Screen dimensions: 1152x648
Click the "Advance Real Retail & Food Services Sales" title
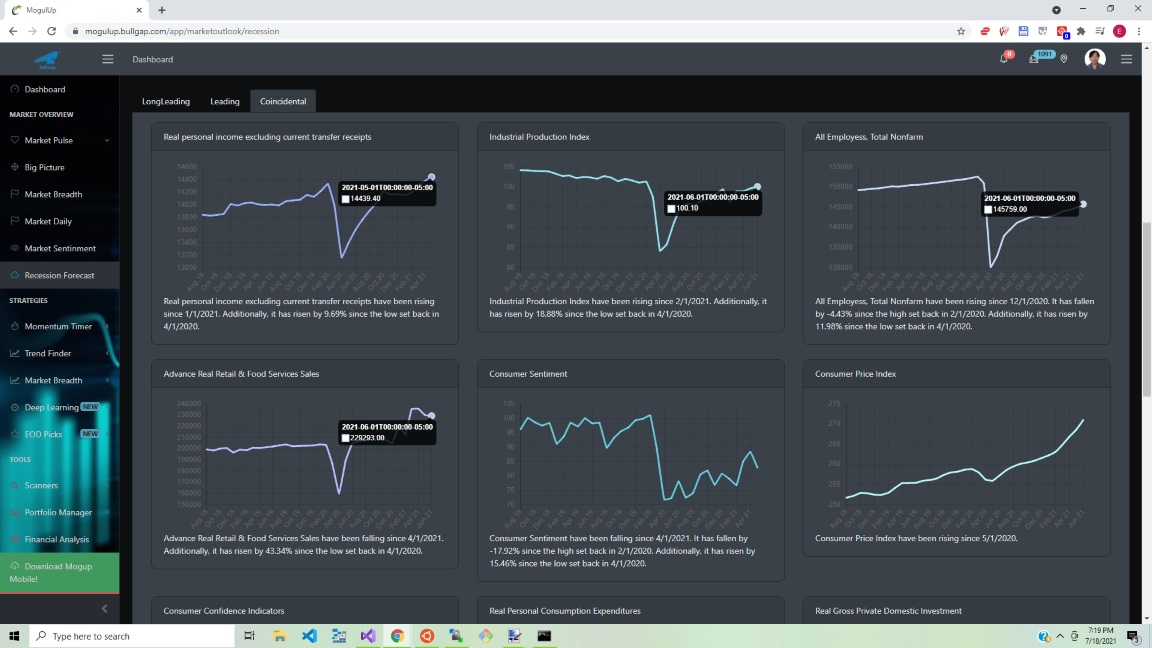[241, 374]
